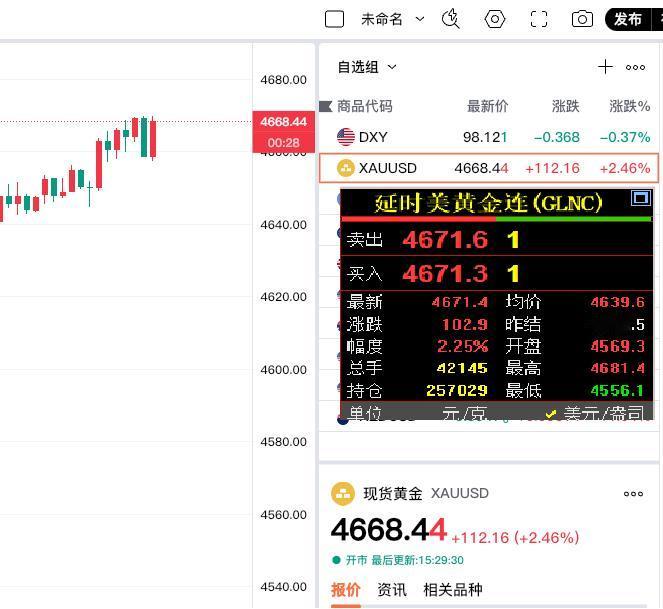The image size is (663, 609).
Task: Take a chart snapshot with camera icon
Action: click(582, 19)
